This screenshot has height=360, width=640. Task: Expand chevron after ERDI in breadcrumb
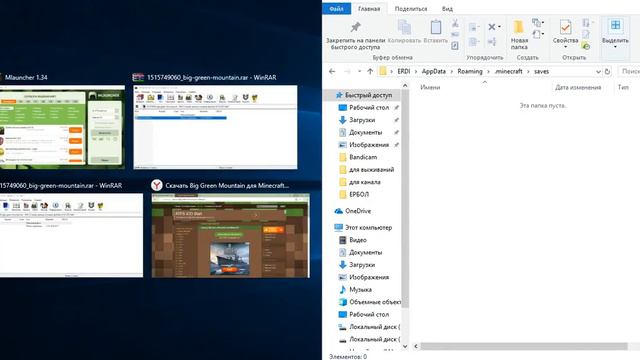(x=416, y=71)
